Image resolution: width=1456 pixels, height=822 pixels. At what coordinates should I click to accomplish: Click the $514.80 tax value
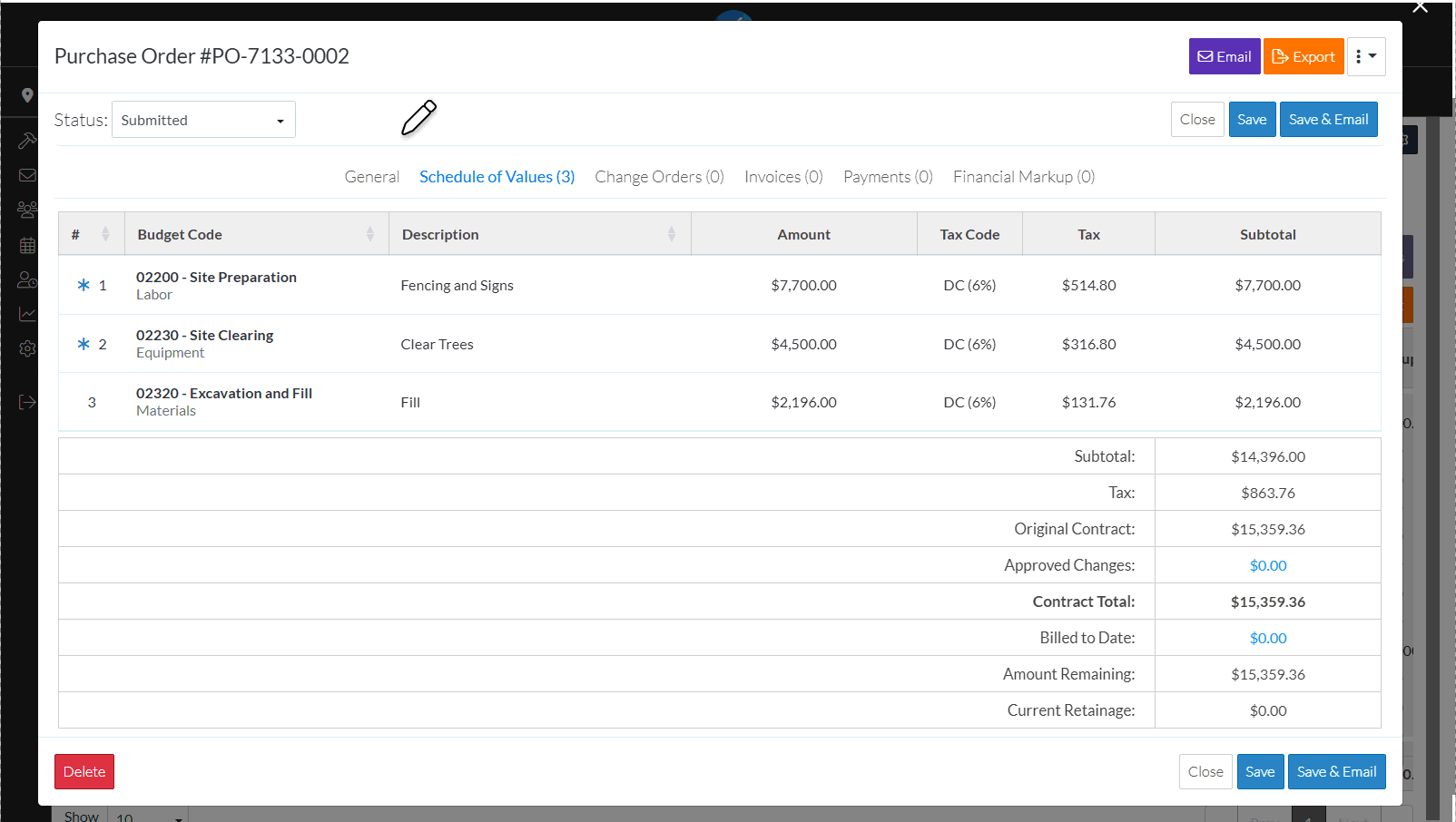pyautogui.click(x=1088, y=285)
